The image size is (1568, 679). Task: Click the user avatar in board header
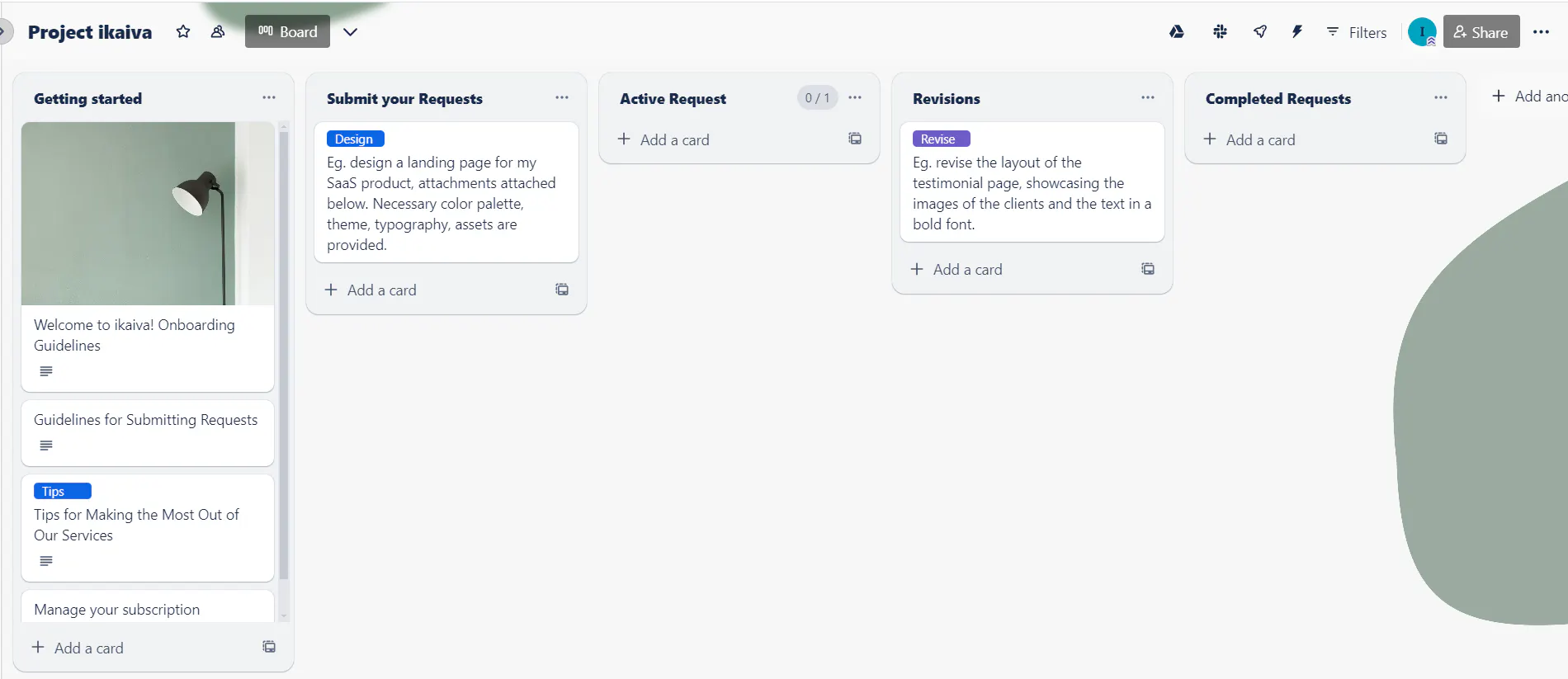click(1422, 32)
